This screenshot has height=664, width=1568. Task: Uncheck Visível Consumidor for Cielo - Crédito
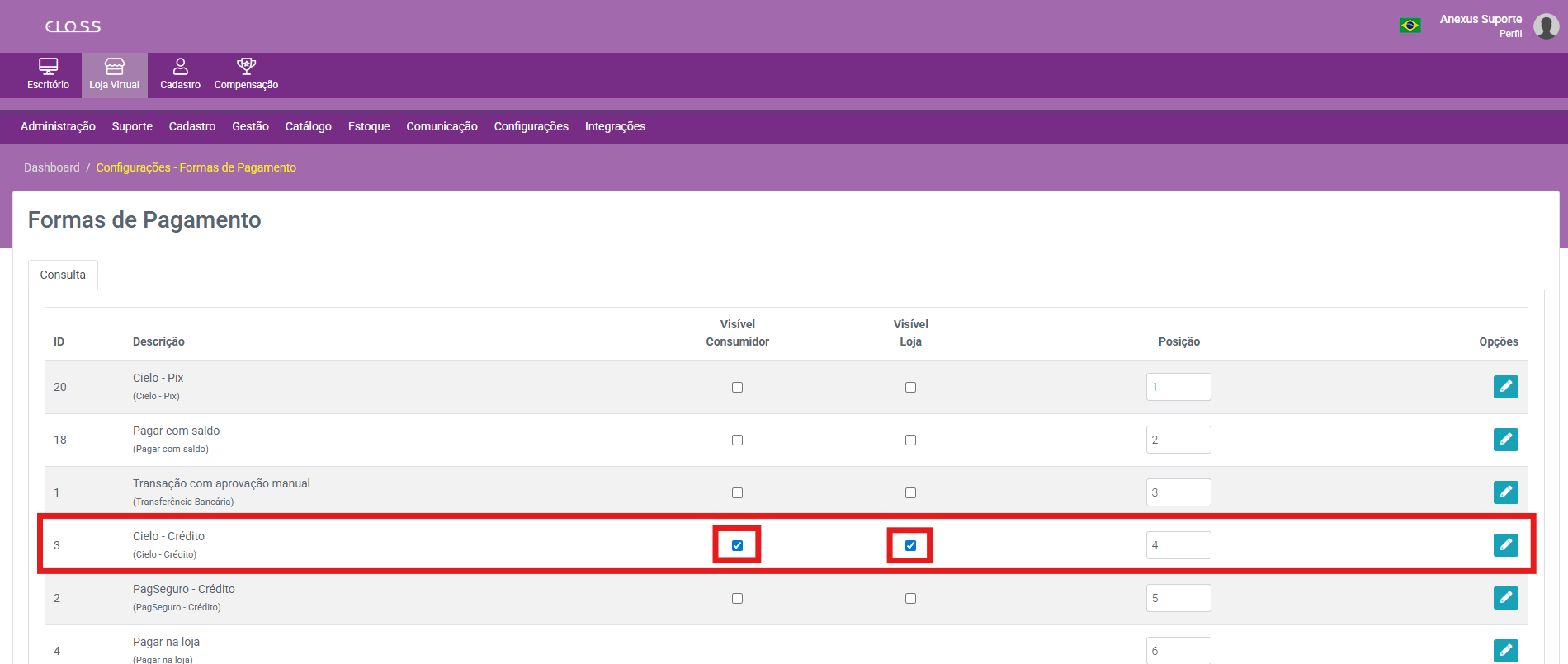tap(737, 545)
